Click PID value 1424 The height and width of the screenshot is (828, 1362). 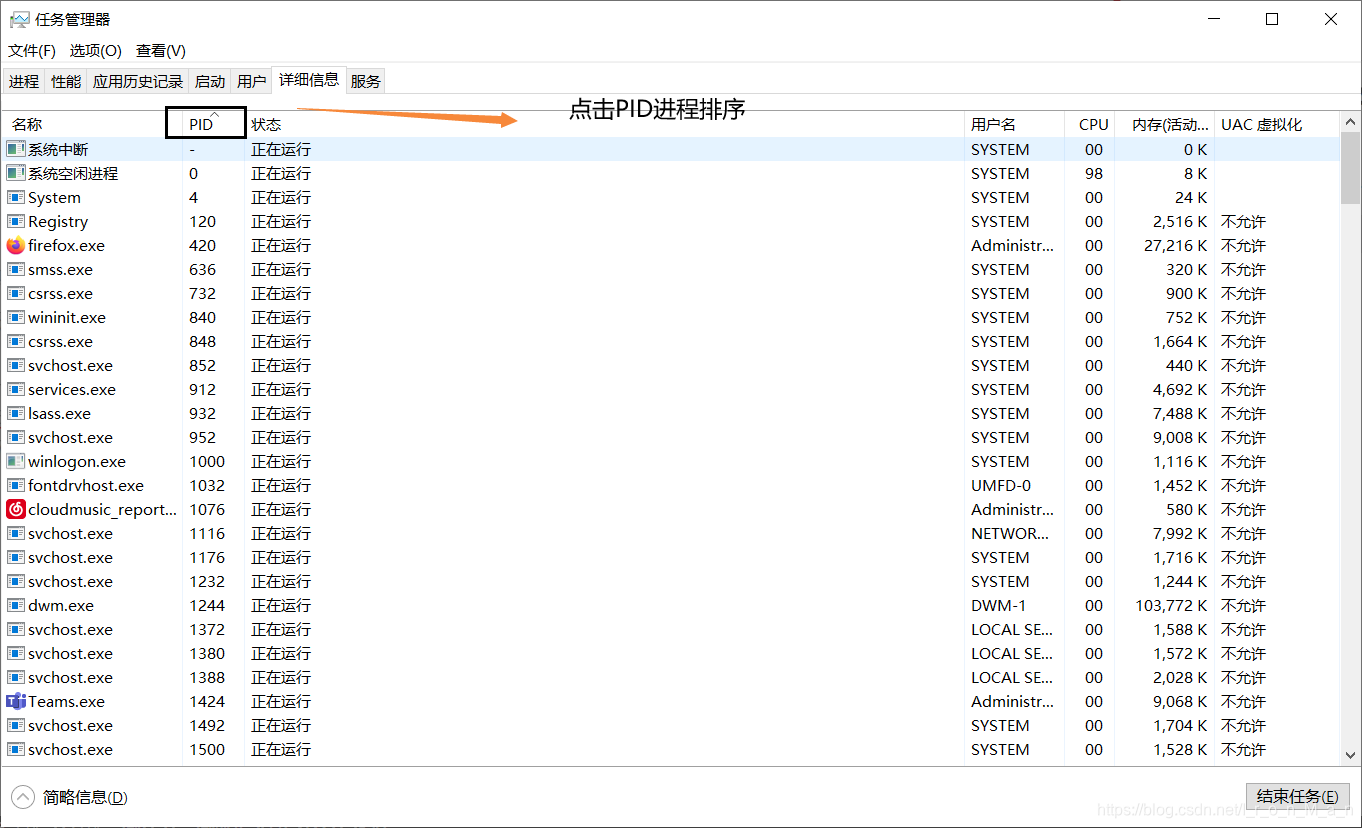[x=207, y=701]
